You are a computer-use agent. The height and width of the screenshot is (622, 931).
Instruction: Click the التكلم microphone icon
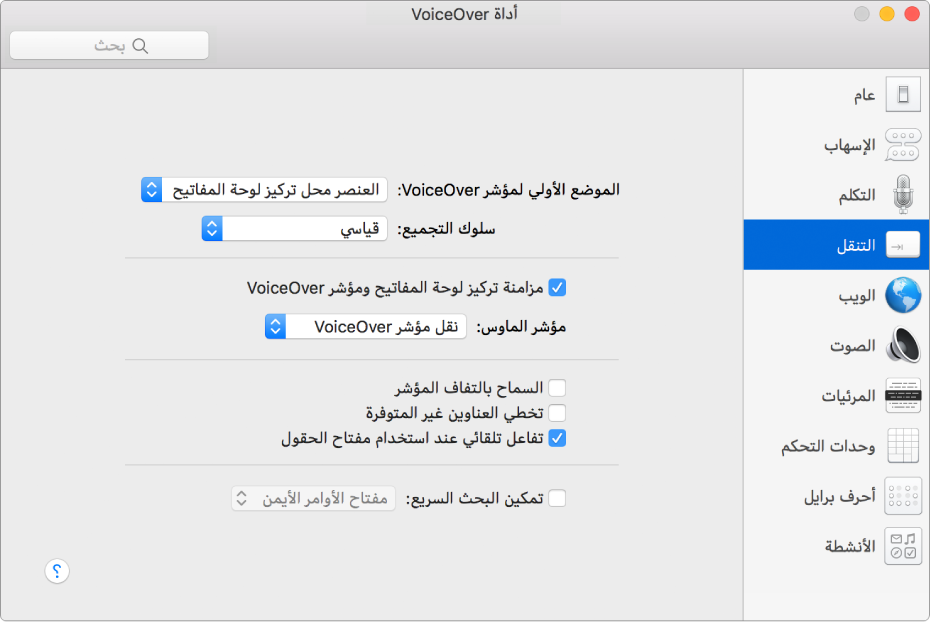point(903,194)
